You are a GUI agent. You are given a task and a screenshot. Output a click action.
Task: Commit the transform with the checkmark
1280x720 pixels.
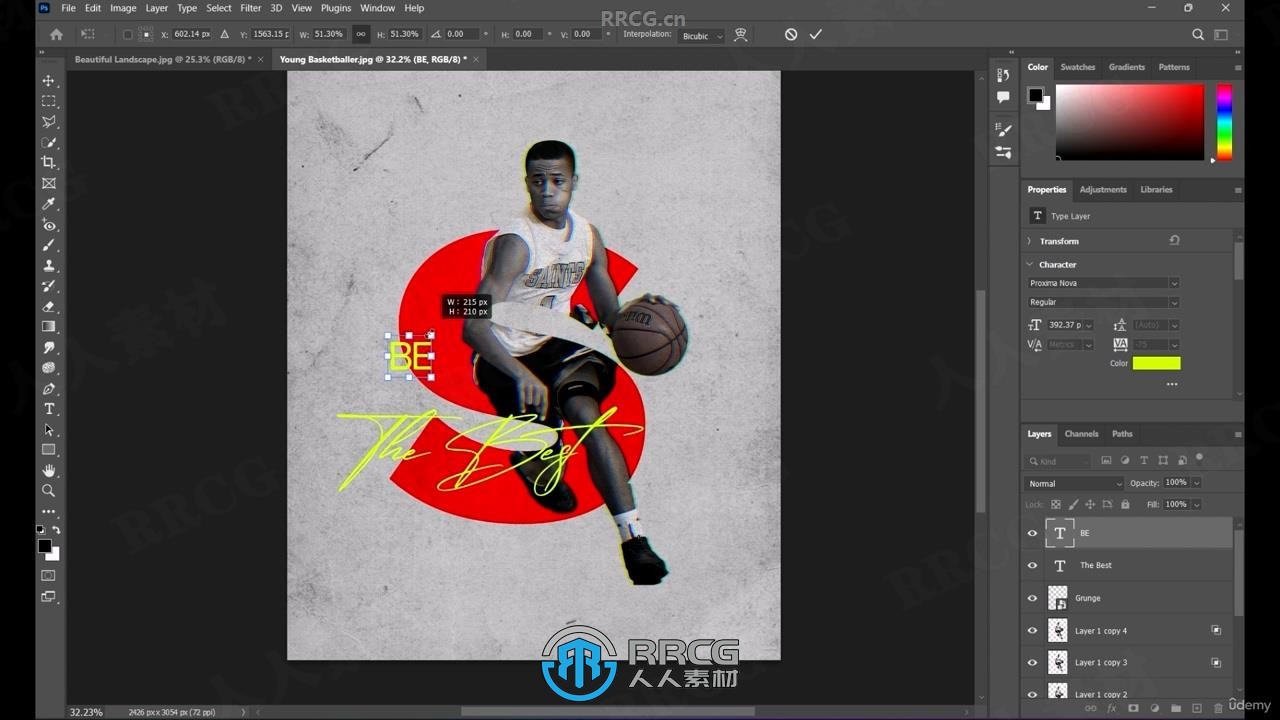pos(816,34)
